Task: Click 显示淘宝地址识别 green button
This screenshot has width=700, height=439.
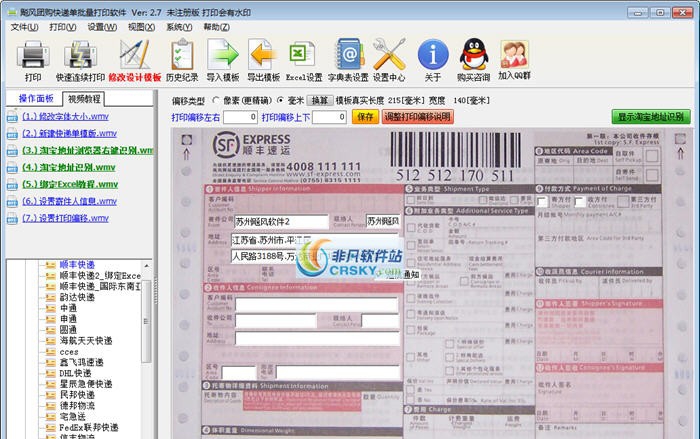Action: pos(650,117)
